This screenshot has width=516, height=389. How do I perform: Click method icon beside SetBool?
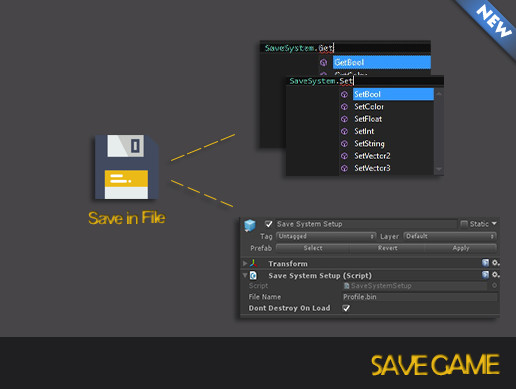click(344, 95)
